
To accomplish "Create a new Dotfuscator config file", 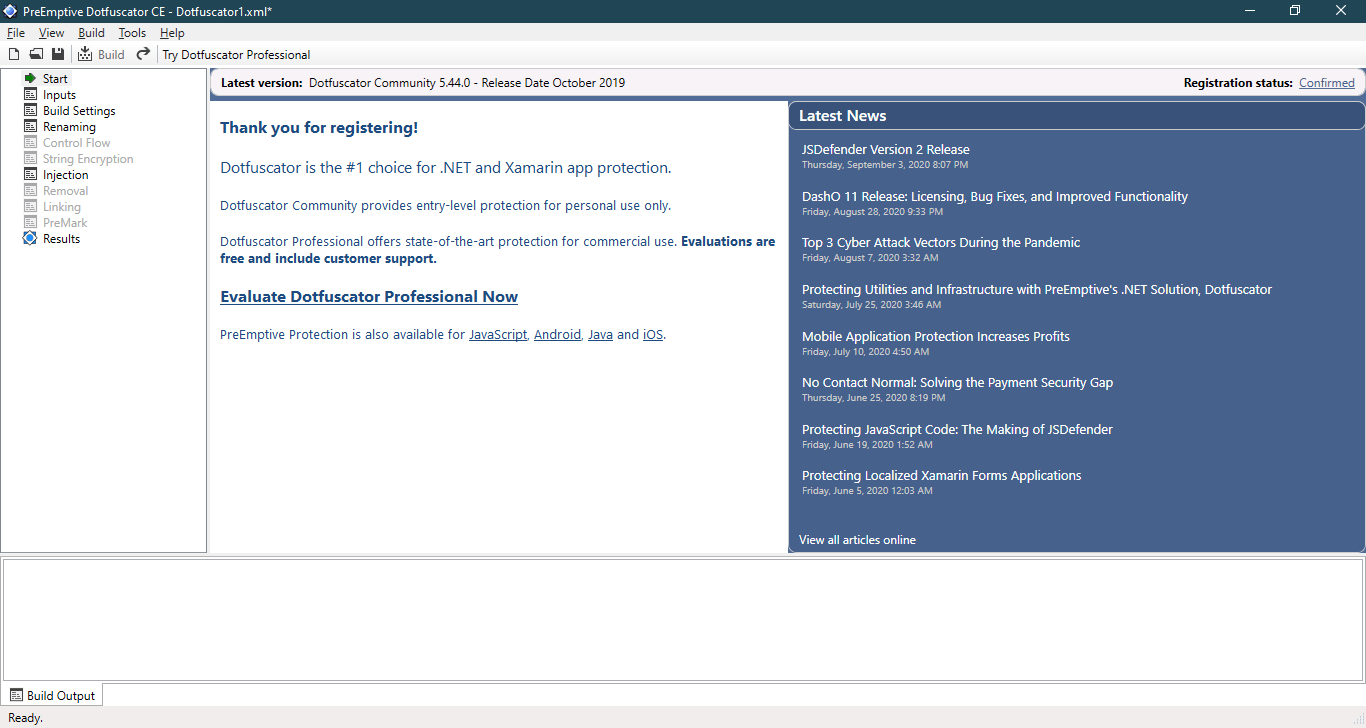I will [13, 54].
